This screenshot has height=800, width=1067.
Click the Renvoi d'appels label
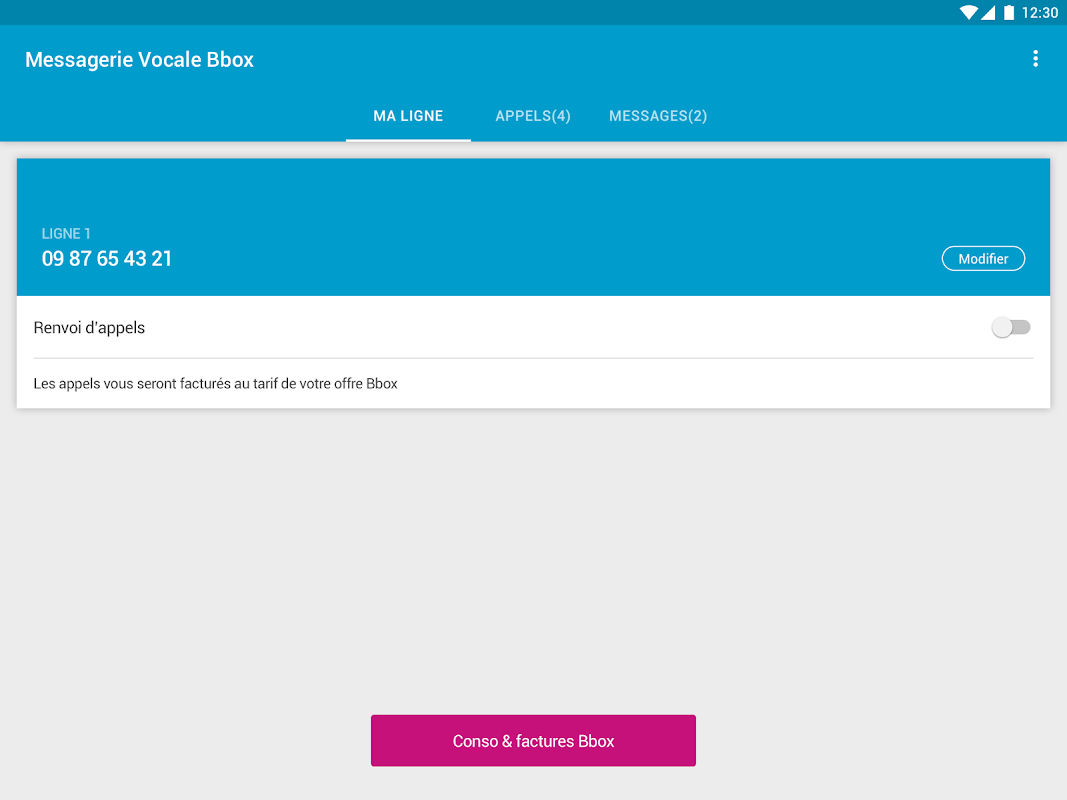[x=89, y=328]
